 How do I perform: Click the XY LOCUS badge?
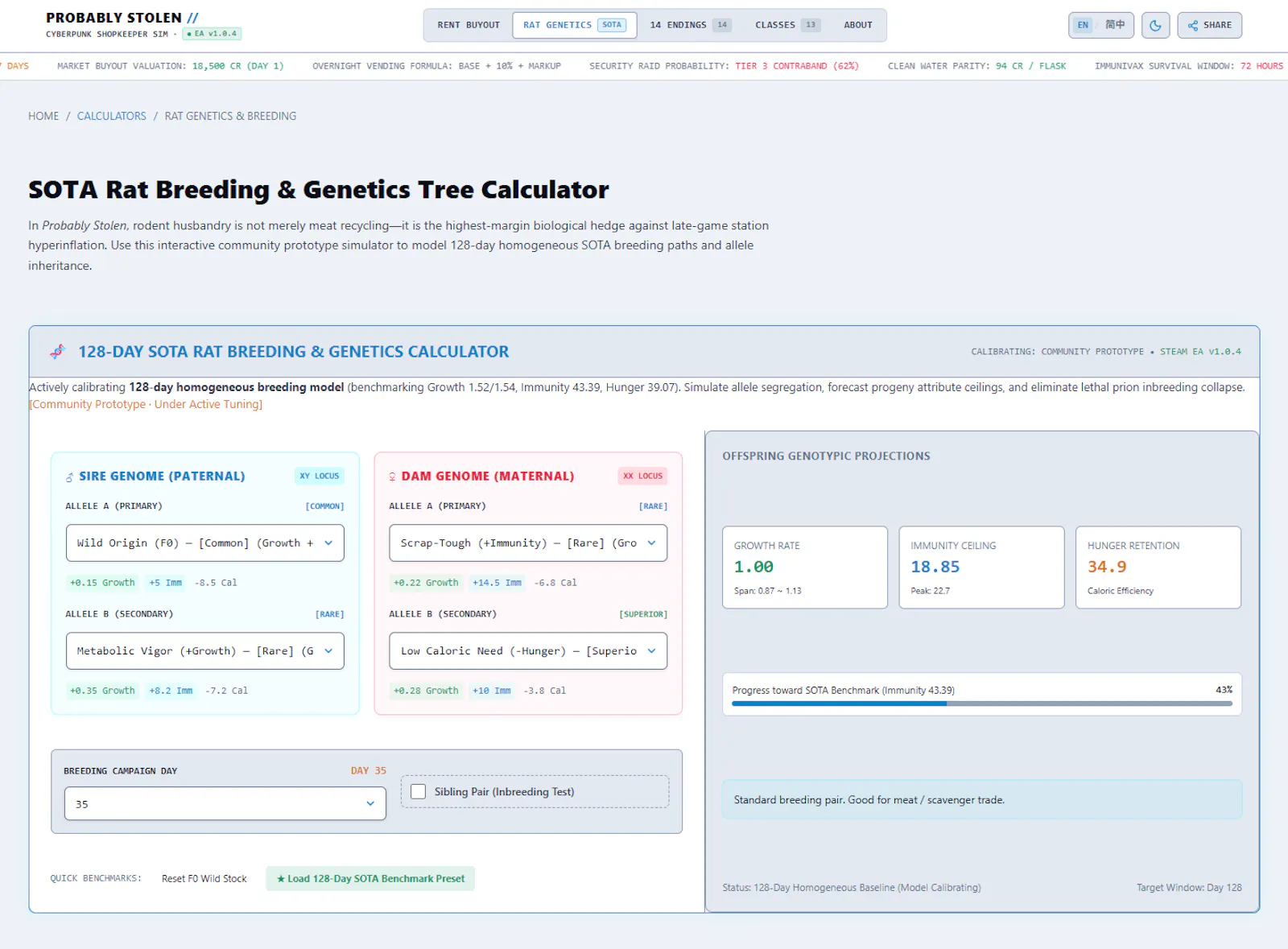click(x=320, y=476)
